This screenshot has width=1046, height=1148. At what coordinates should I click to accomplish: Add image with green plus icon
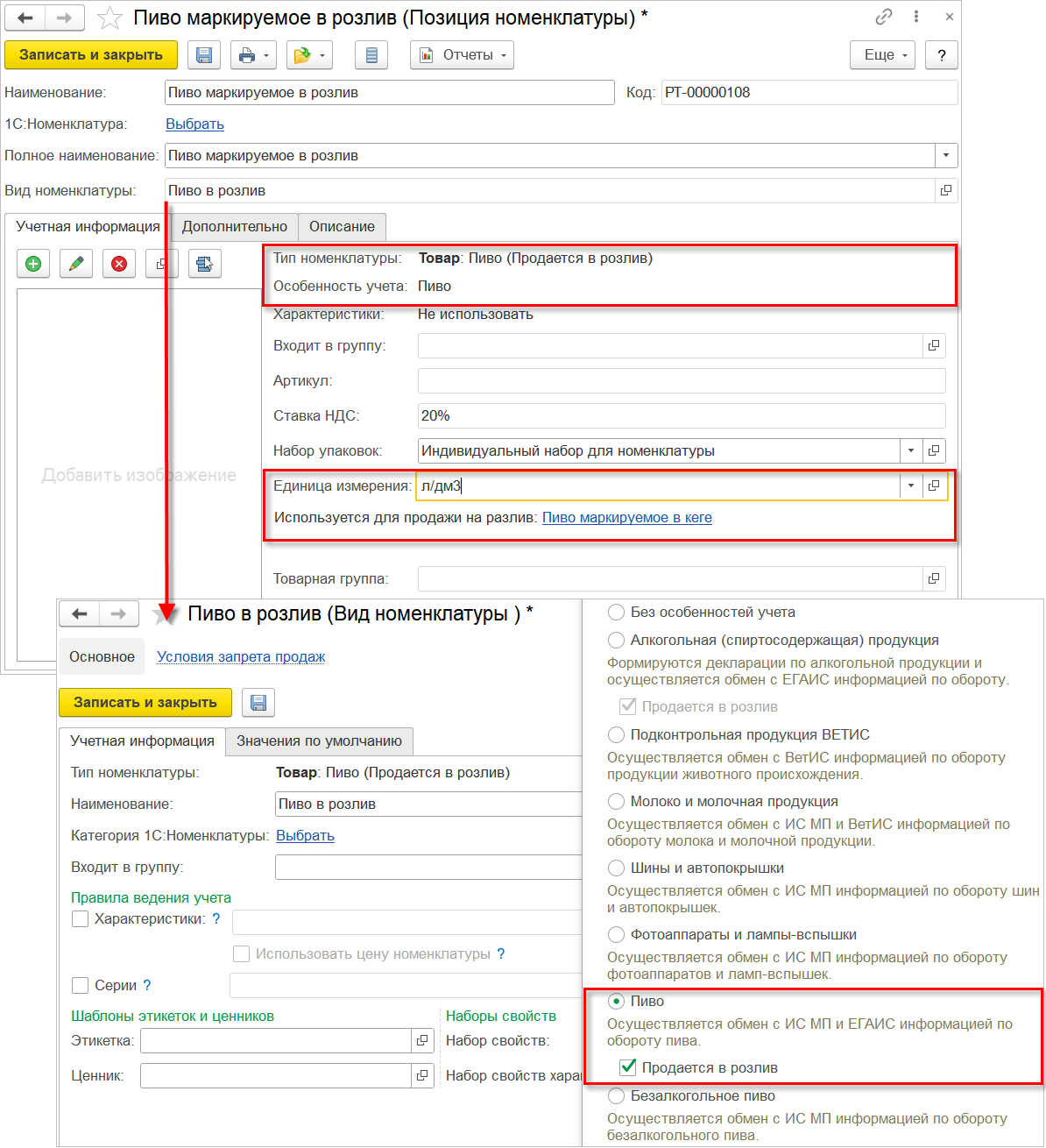(x=33, y=263)
